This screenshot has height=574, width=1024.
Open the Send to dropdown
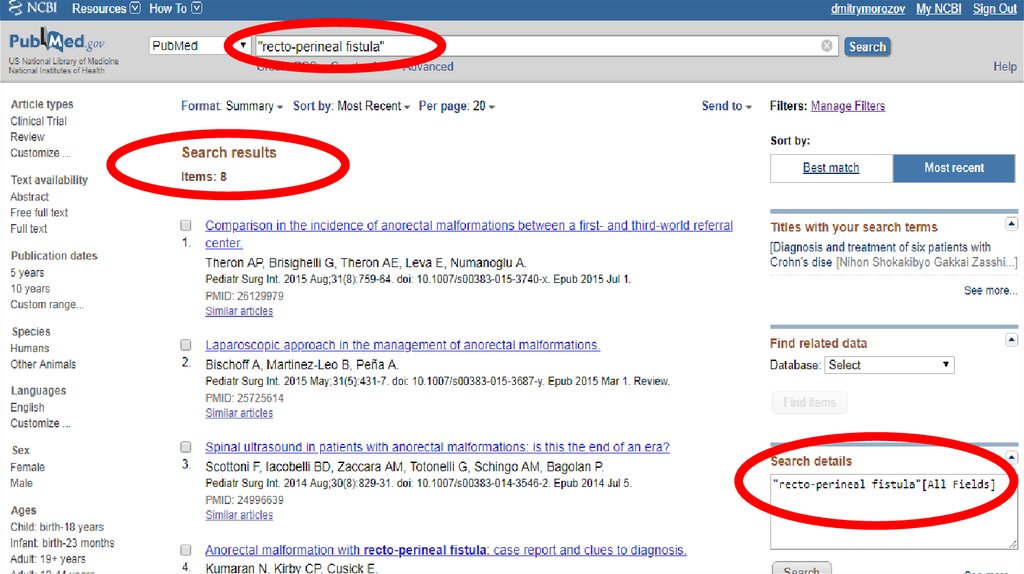(726, 106)
